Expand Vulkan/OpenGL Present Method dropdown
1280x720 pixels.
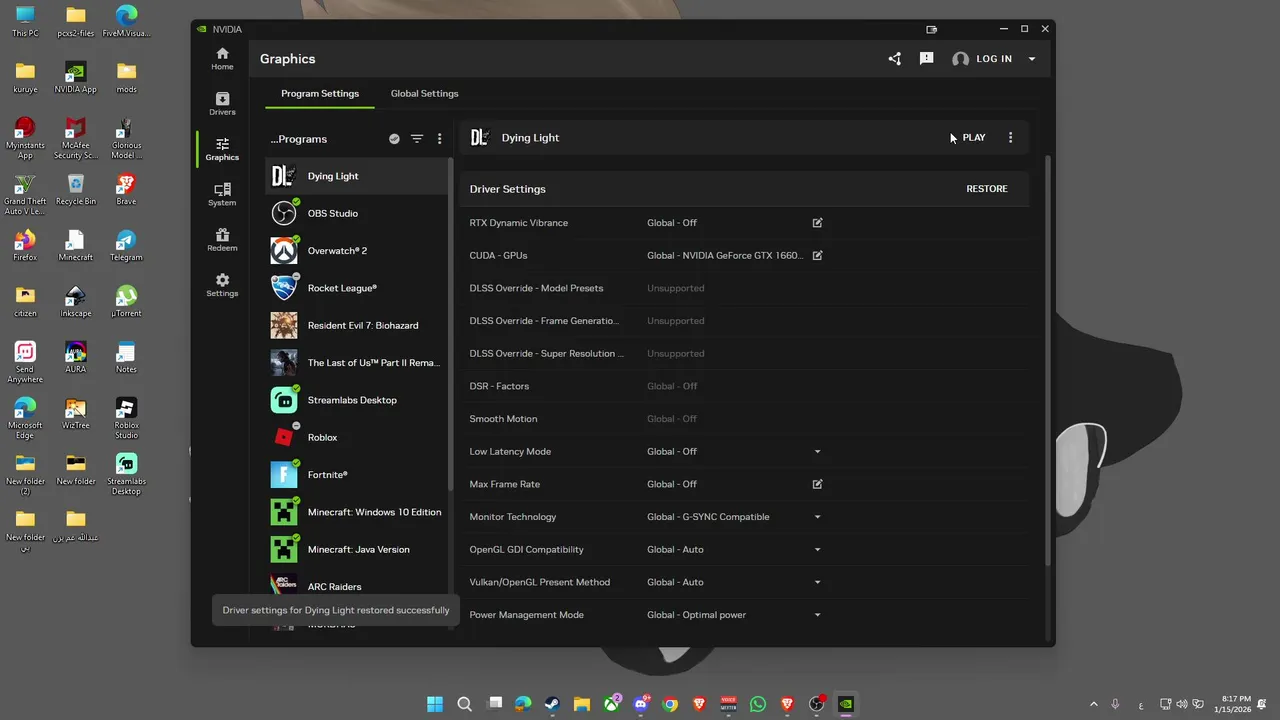(x=817, y=582)
